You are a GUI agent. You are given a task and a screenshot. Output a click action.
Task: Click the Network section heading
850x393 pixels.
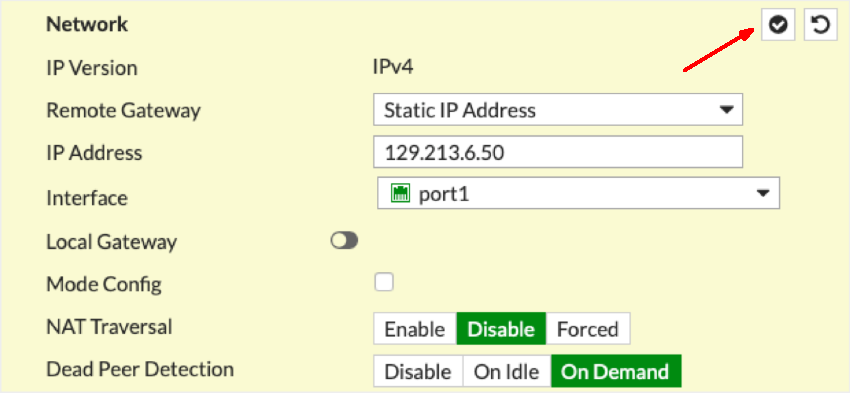[87, 24]
